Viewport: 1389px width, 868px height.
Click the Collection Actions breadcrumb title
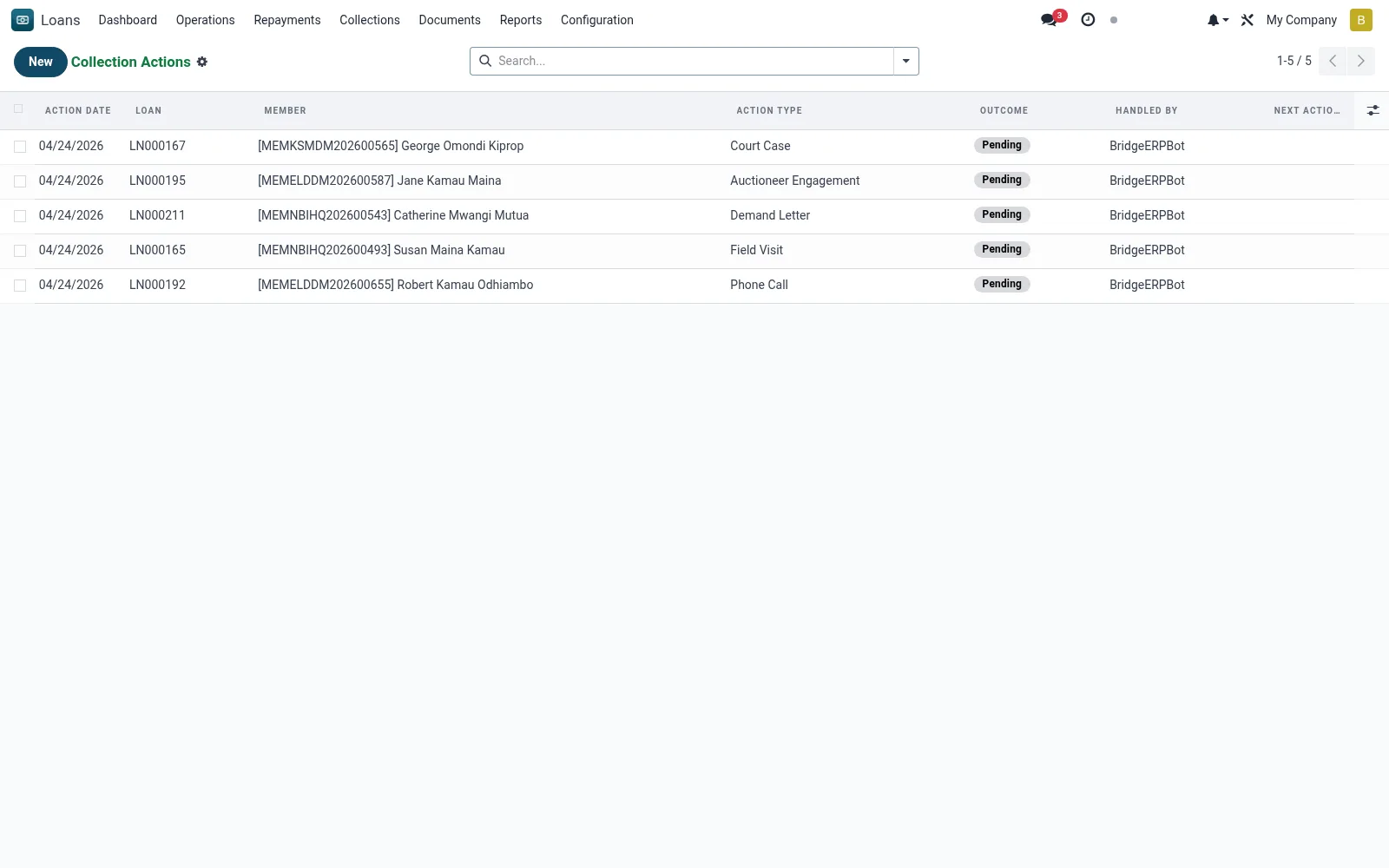pyautogui.click(x=131, y=62)
